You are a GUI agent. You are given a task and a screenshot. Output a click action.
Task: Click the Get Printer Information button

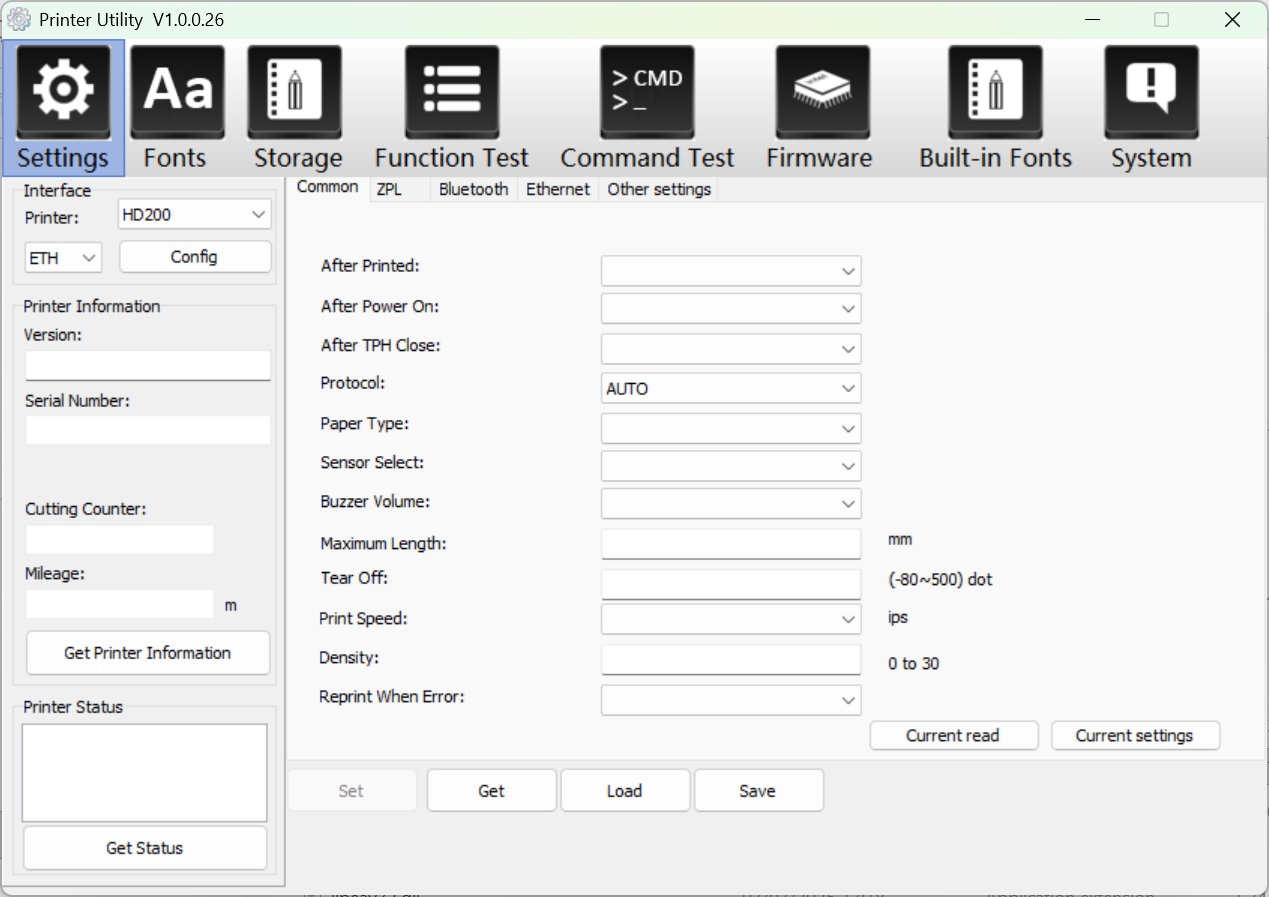click(x=147, y=653)
